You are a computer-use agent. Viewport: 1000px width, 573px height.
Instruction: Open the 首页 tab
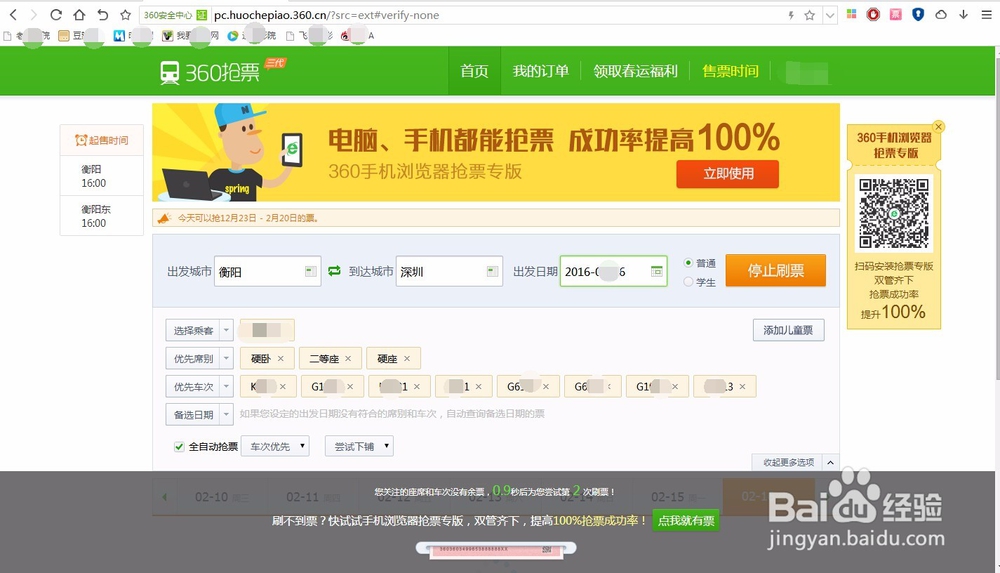474,71
